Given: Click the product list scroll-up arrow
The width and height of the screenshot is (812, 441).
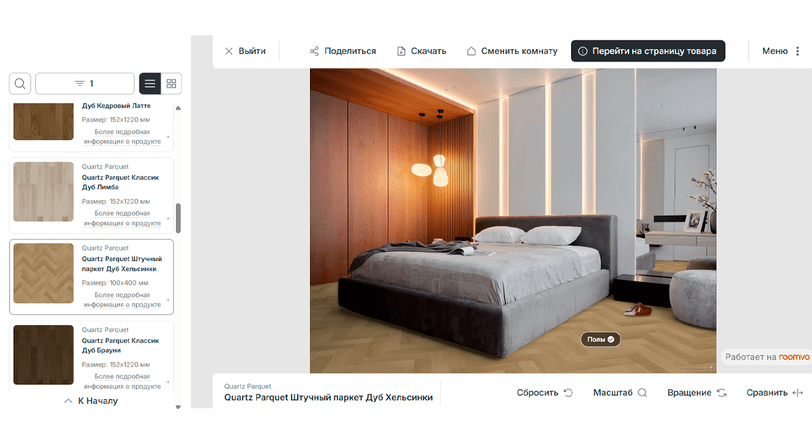Looking at the screenshot, I should point(178,108).
